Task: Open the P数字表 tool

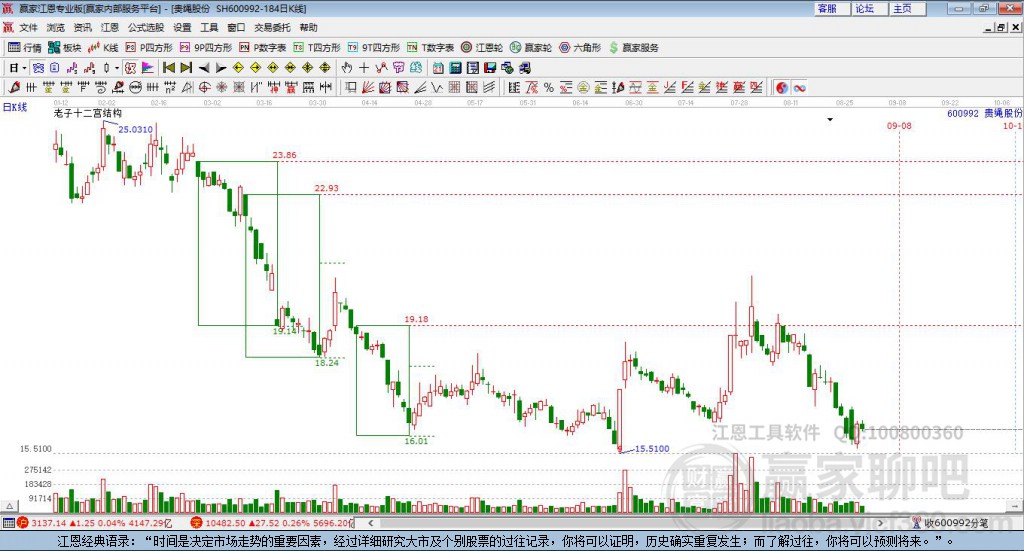Action: coord(263,48)
